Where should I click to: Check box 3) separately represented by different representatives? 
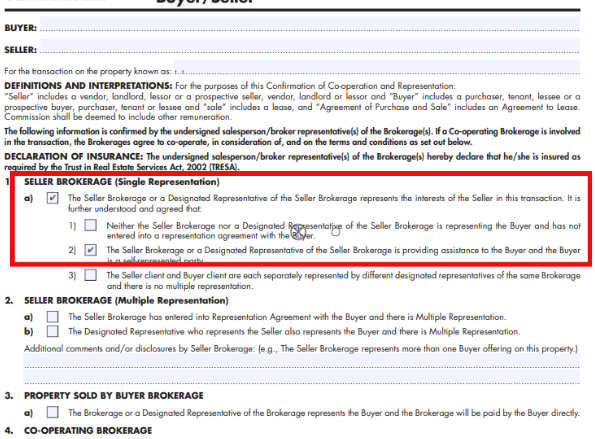point(90,275)
